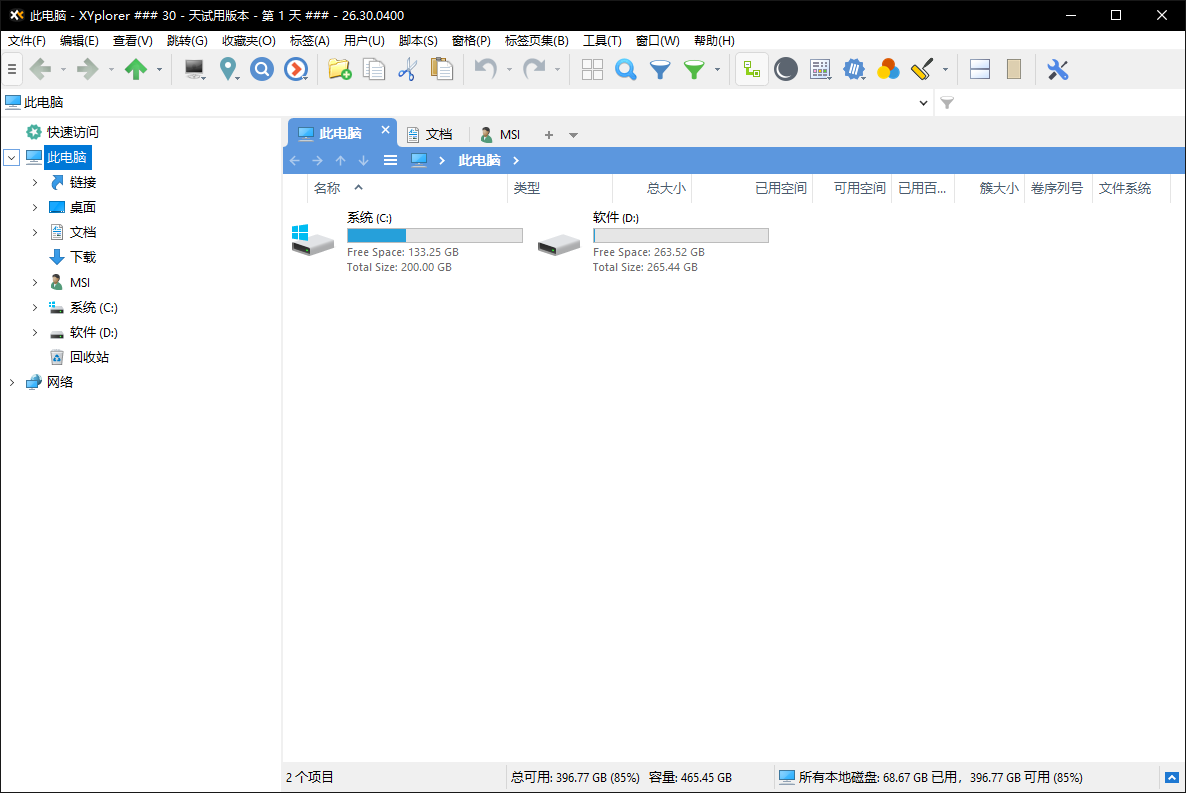This screenshot has width=1186, height=793.
Task: Toggle the beige preview pane icon
Action: [x=1014, y=70]
